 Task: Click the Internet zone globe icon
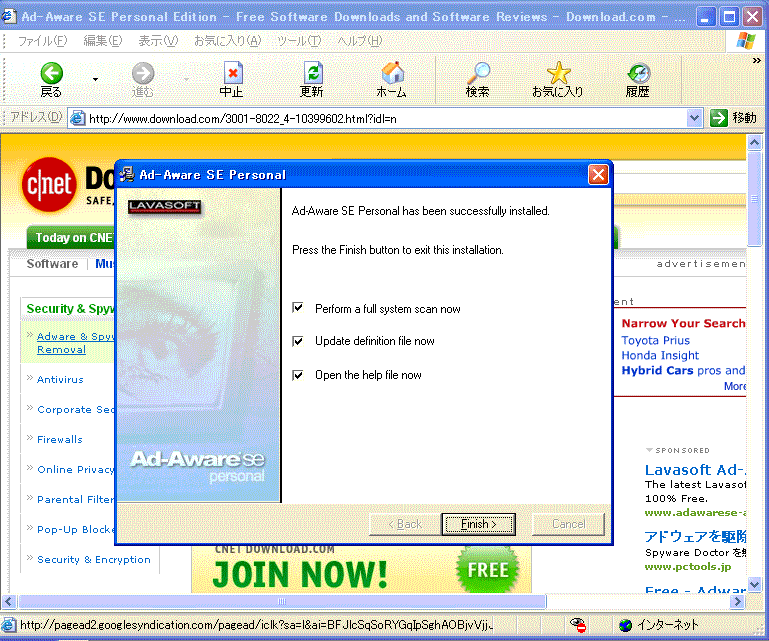(625, 625)
